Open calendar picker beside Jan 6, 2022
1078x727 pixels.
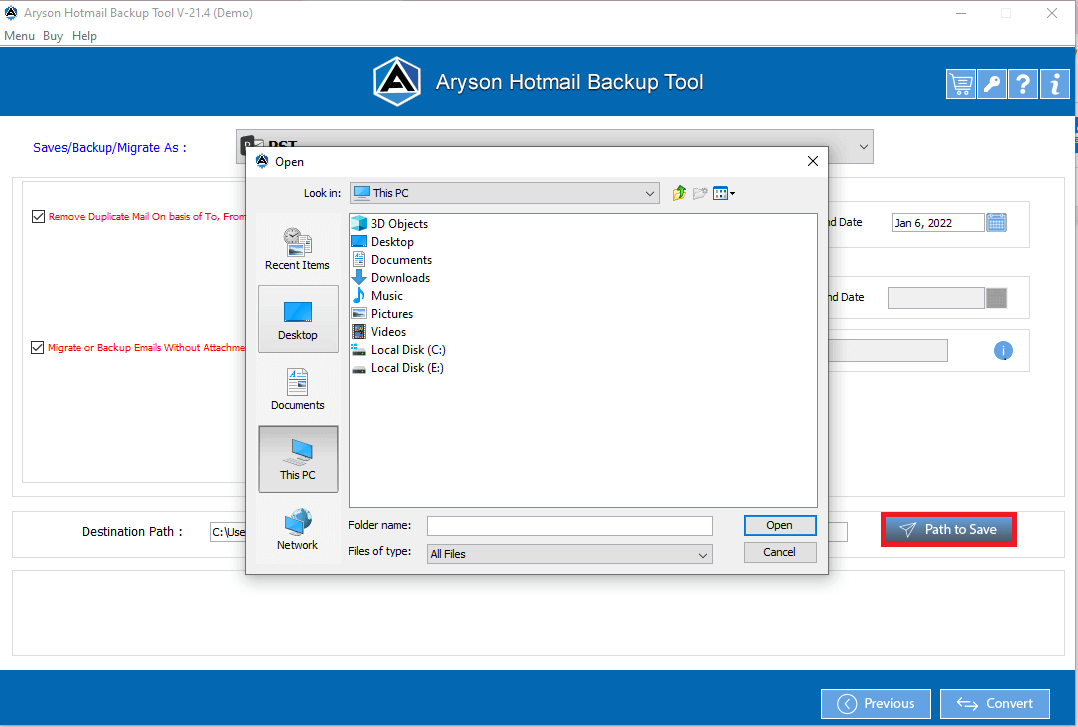[996, 222]
